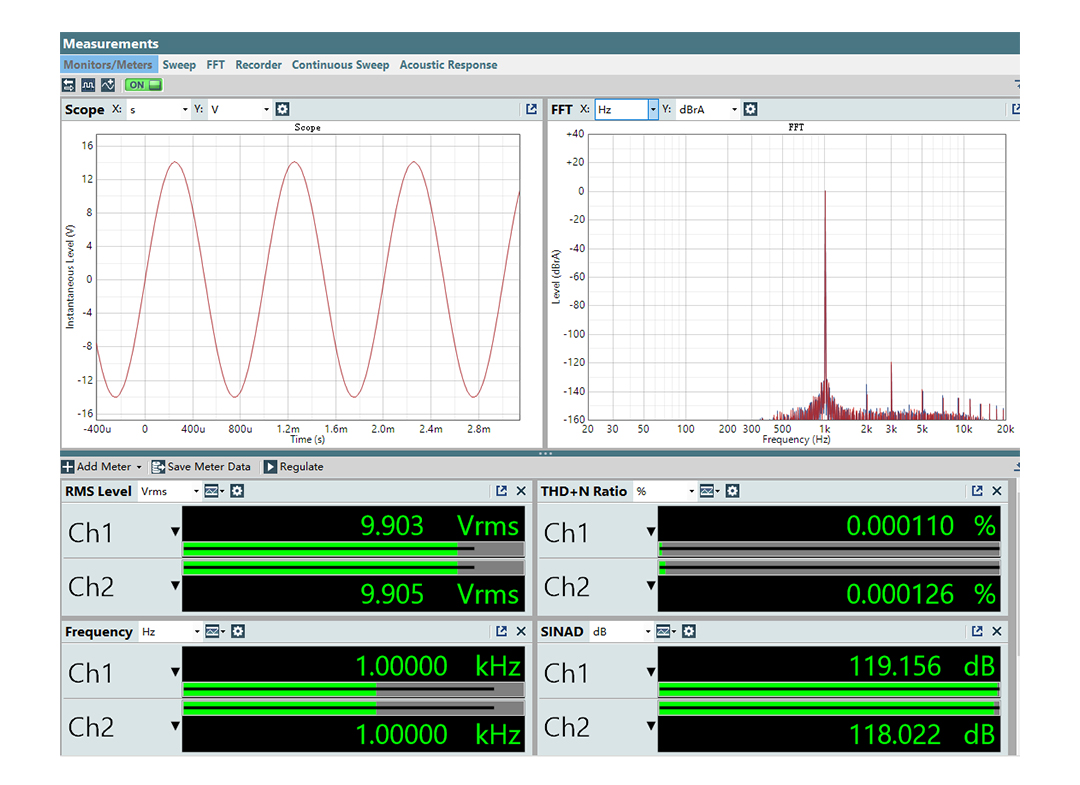Pop out the THD+N Ratio meter
The height and width of the screenshot is (785, 1080).
[977, 491]
